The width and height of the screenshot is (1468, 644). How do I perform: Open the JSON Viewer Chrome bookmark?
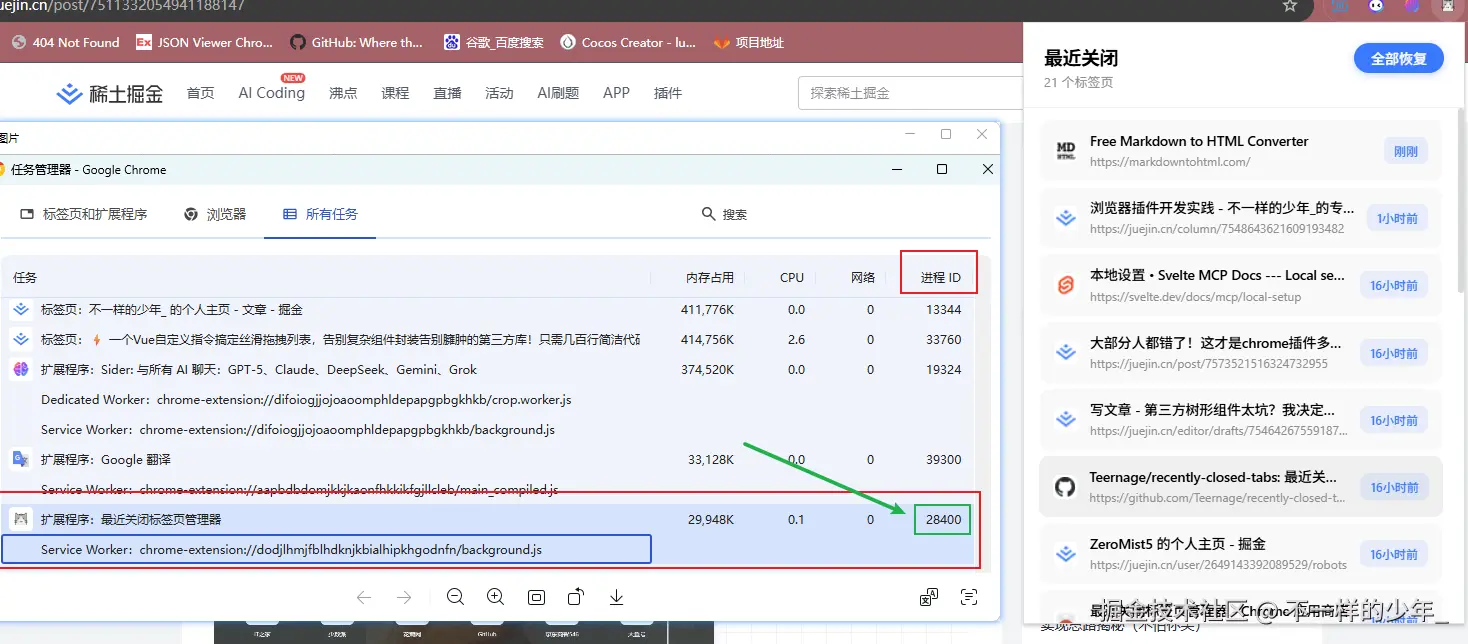pyautogui.click(x=204, y=42)
